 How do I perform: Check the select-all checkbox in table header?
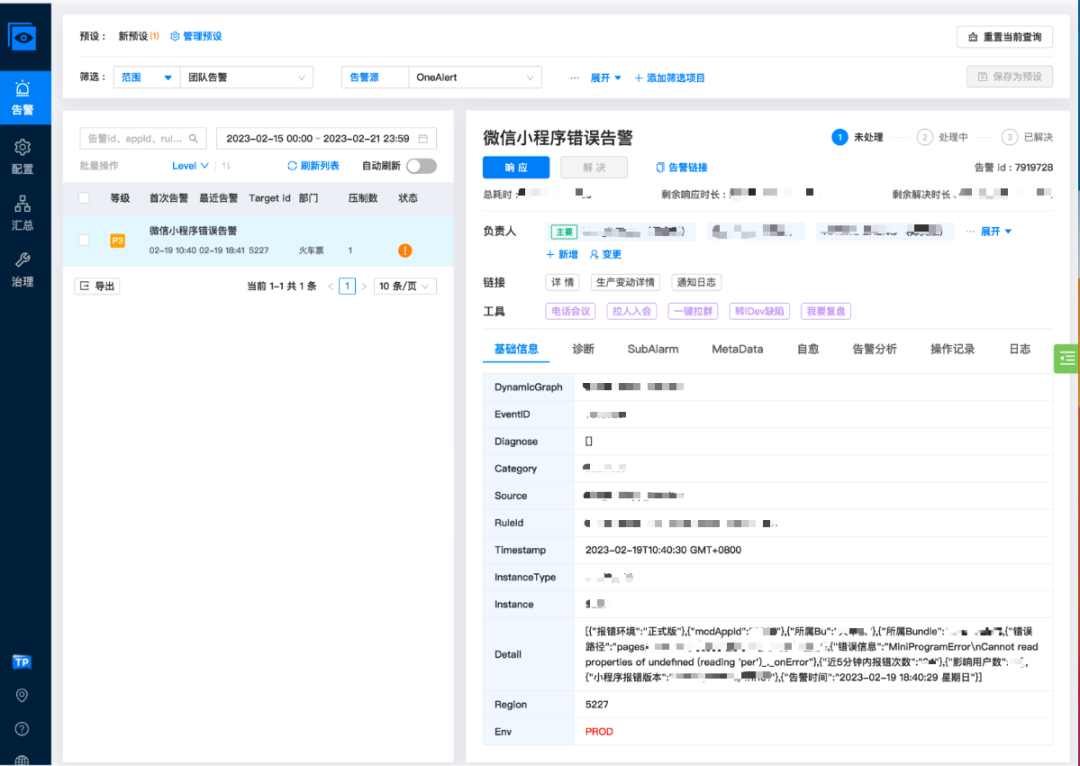[84, 198]
